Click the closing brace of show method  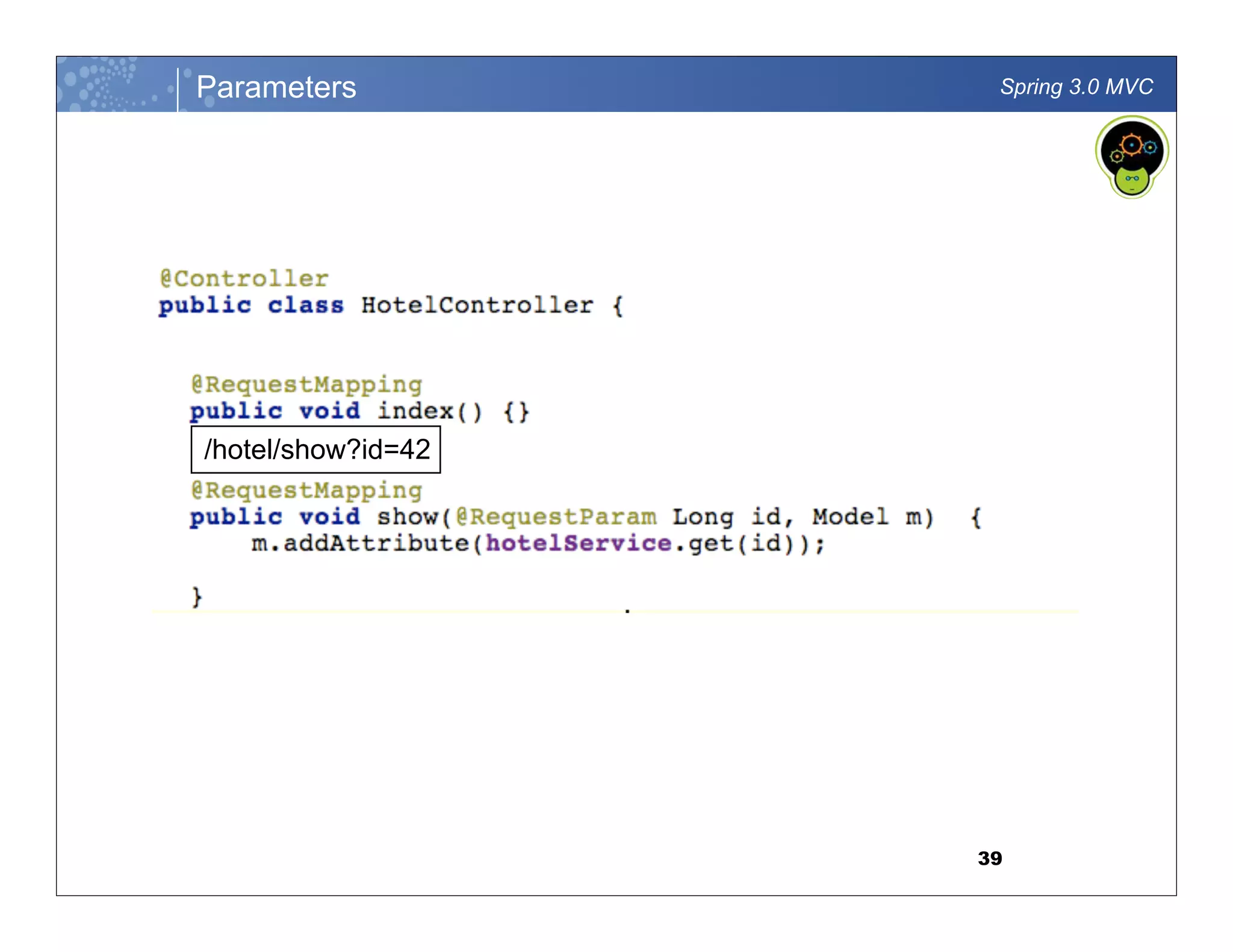197,597
